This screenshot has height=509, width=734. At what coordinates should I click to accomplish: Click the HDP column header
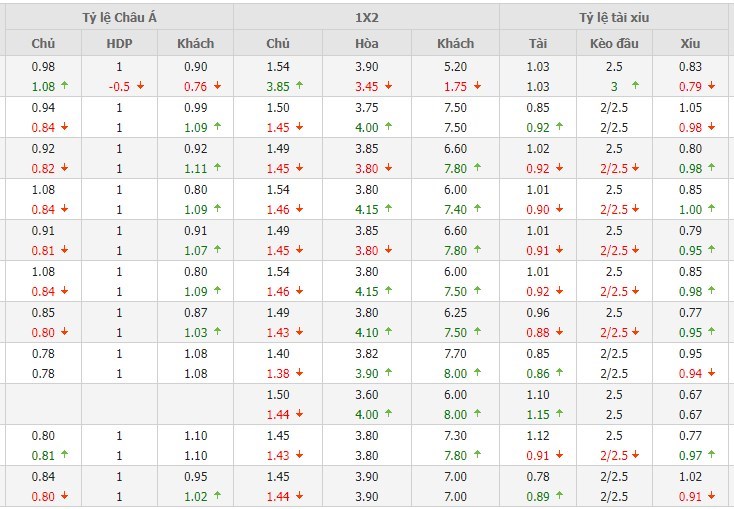point(119,44)
